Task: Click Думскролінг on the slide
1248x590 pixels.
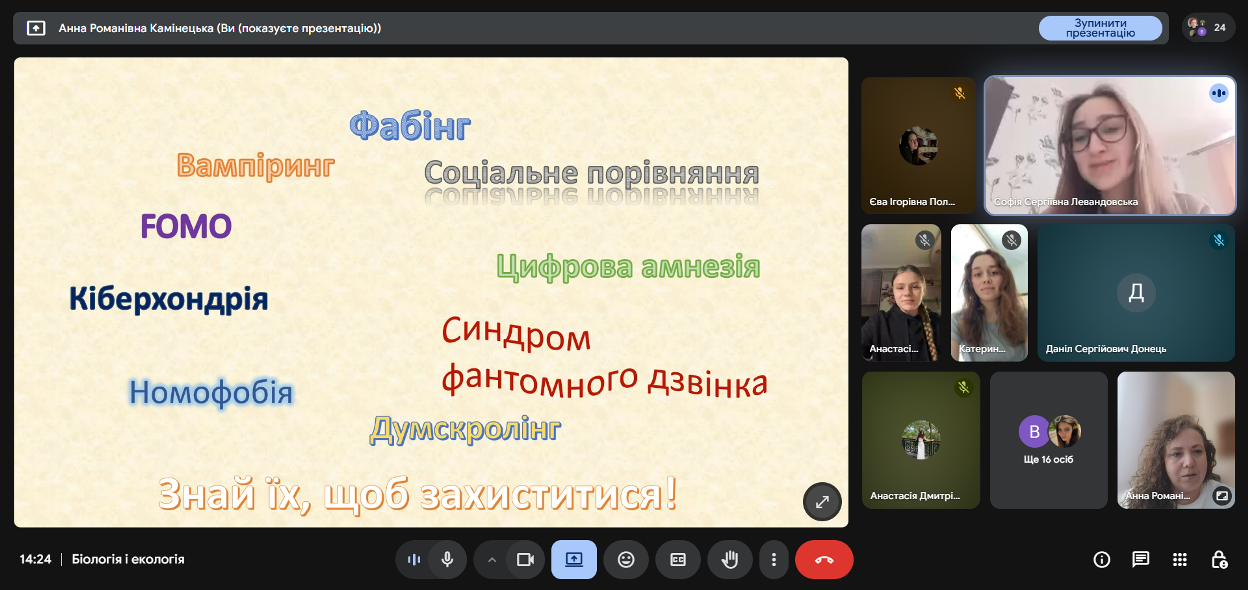Action: 465,430
